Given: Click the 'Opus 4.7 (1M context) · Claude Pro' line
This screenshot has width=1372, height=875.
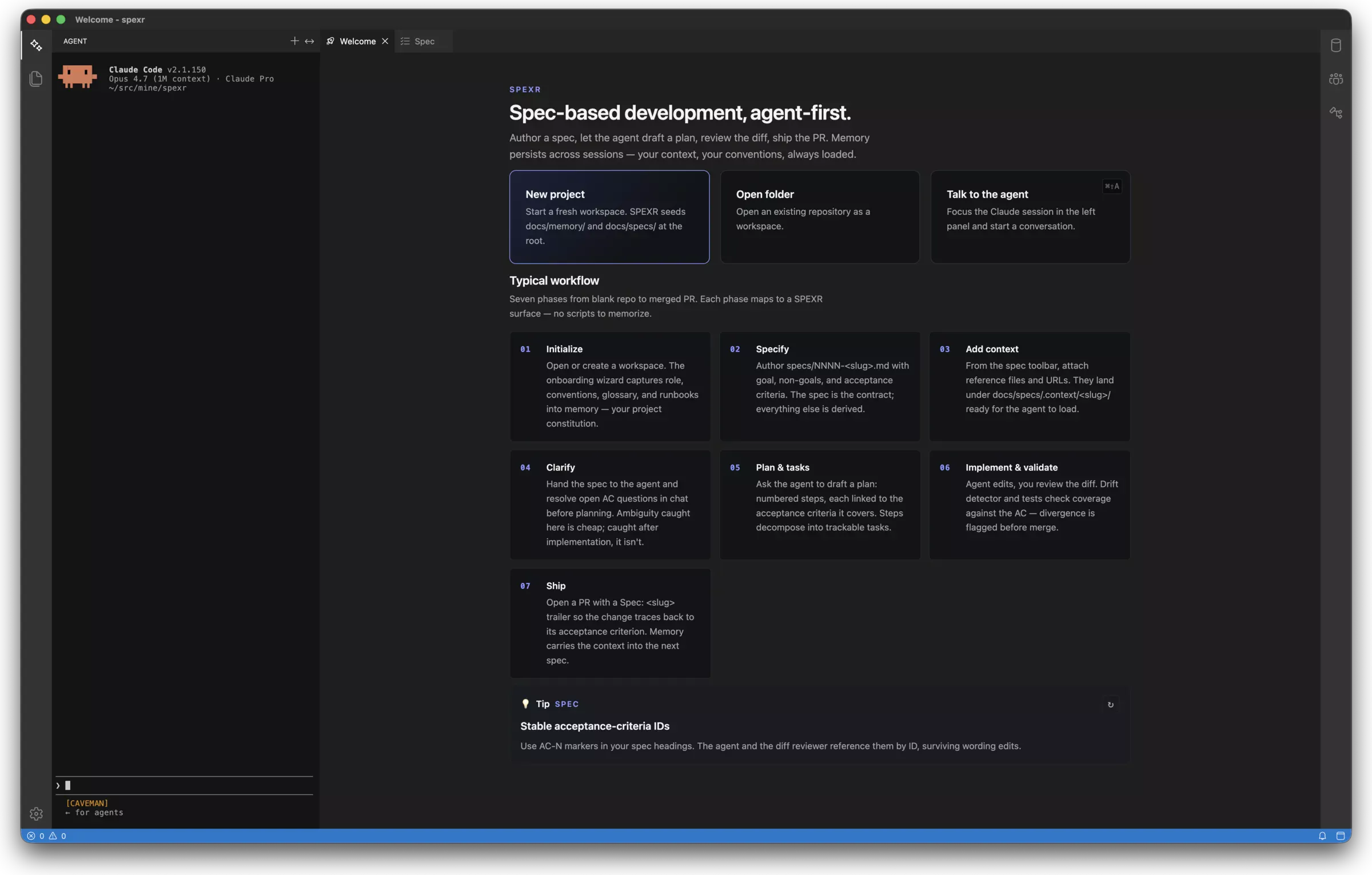Looking at the screenshot, I should (x=191, y=79).
